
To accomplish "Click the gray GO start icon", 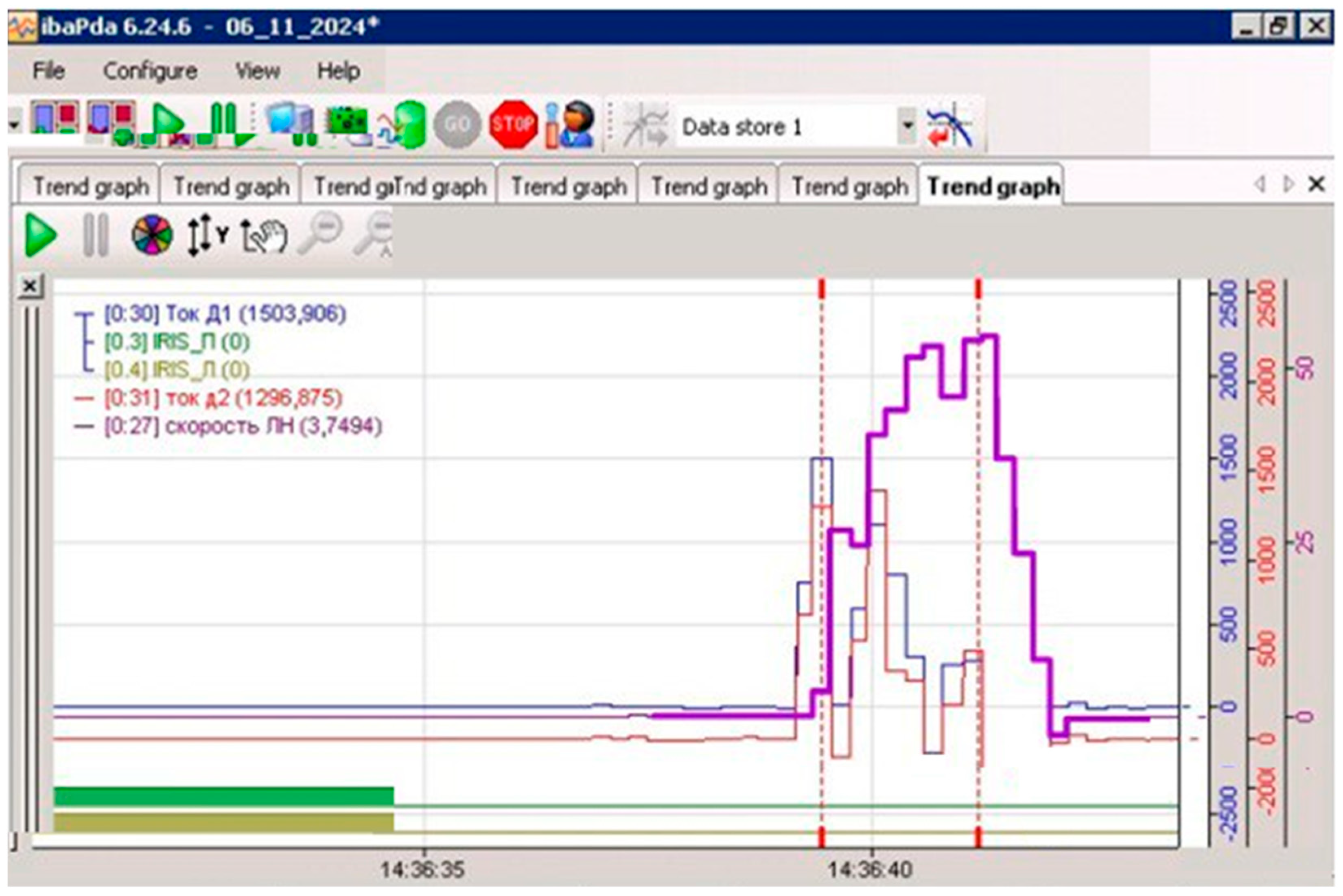I will point(457,124).
